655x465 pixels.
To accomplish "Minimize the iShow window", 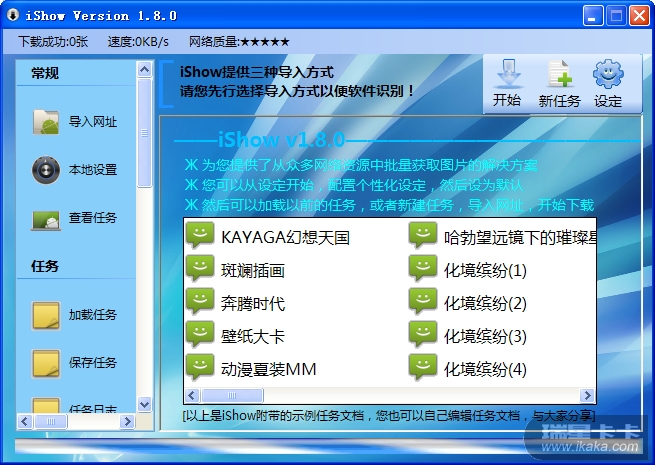I will click(593, 17).
